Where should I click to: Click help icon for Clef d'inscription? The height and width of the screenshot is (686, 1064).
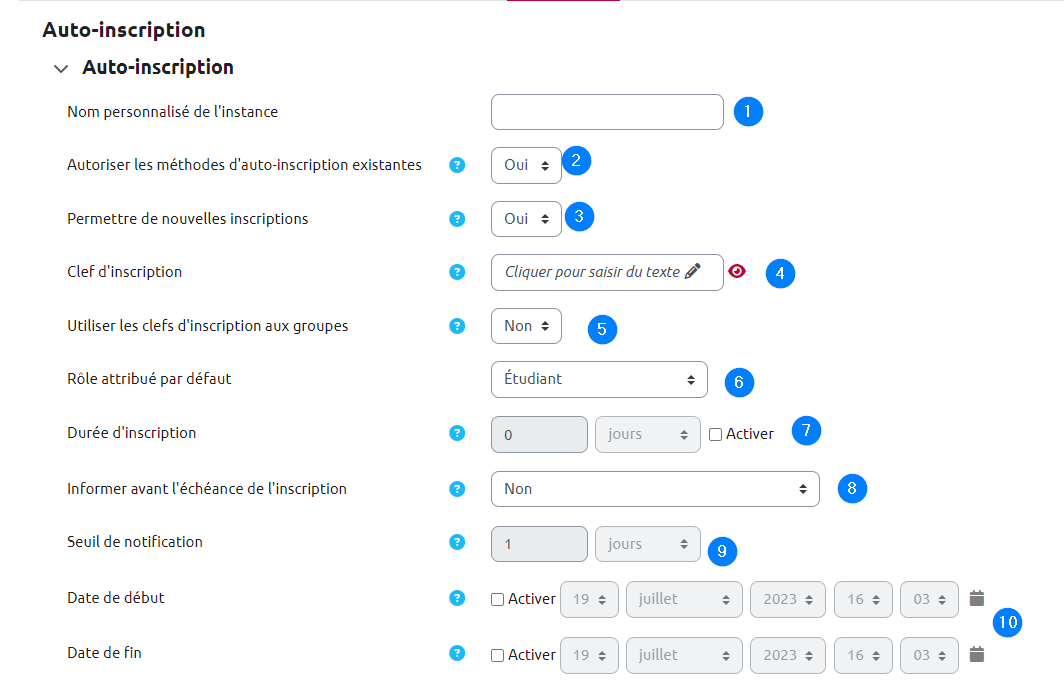point(457,272)
